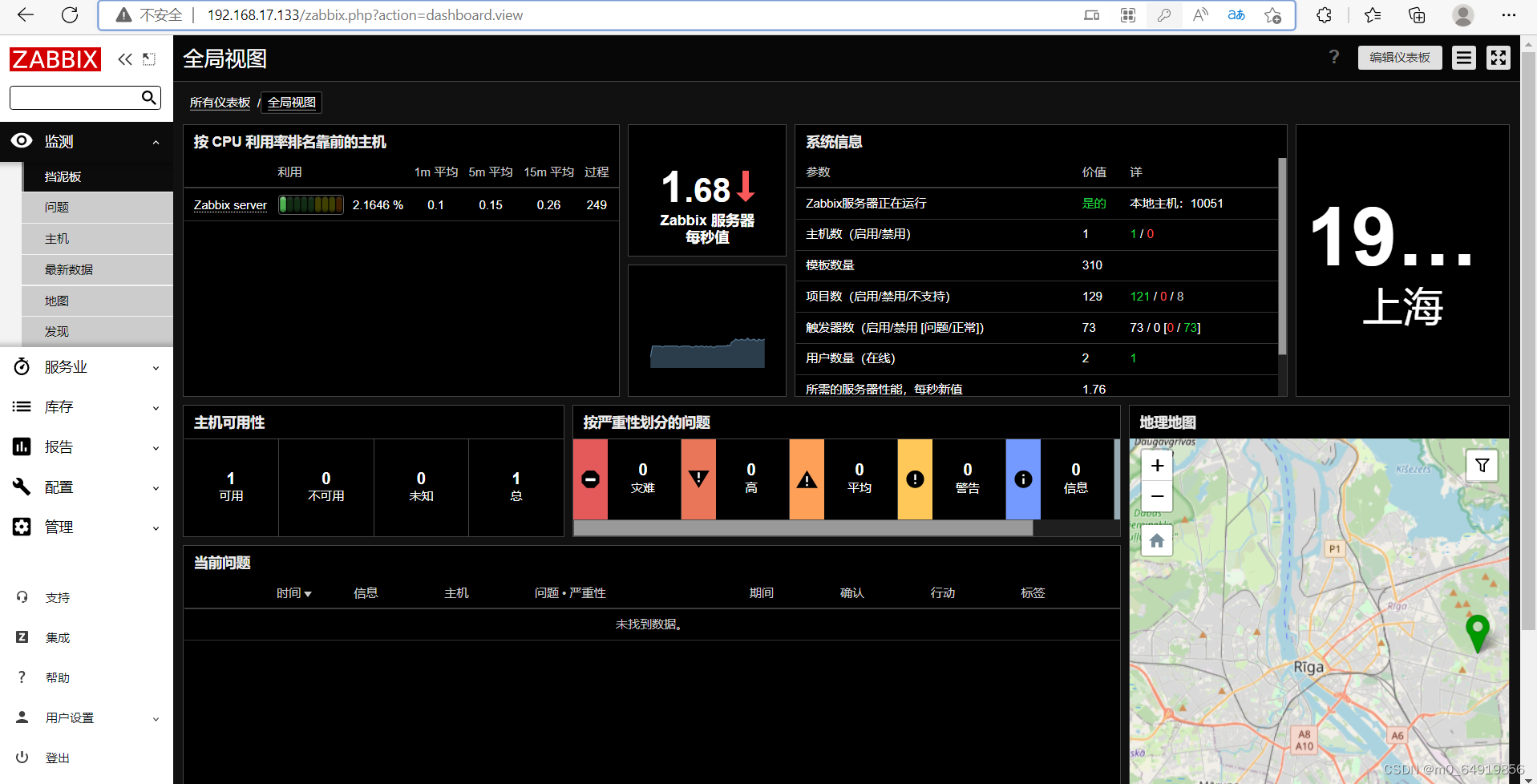Click the 1 可用 host availability cell
Viewport: 1537px width, 784px height.
click(231, 487)
